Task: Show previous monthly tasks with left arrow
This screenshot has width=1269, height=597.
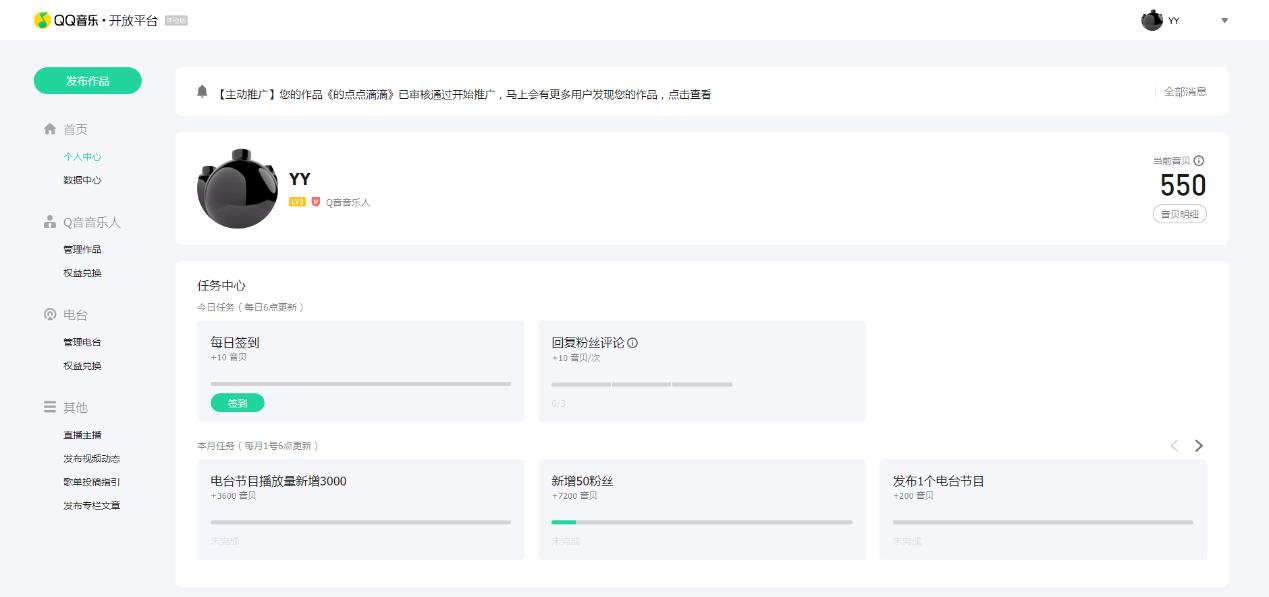Action: (1174, 446)
